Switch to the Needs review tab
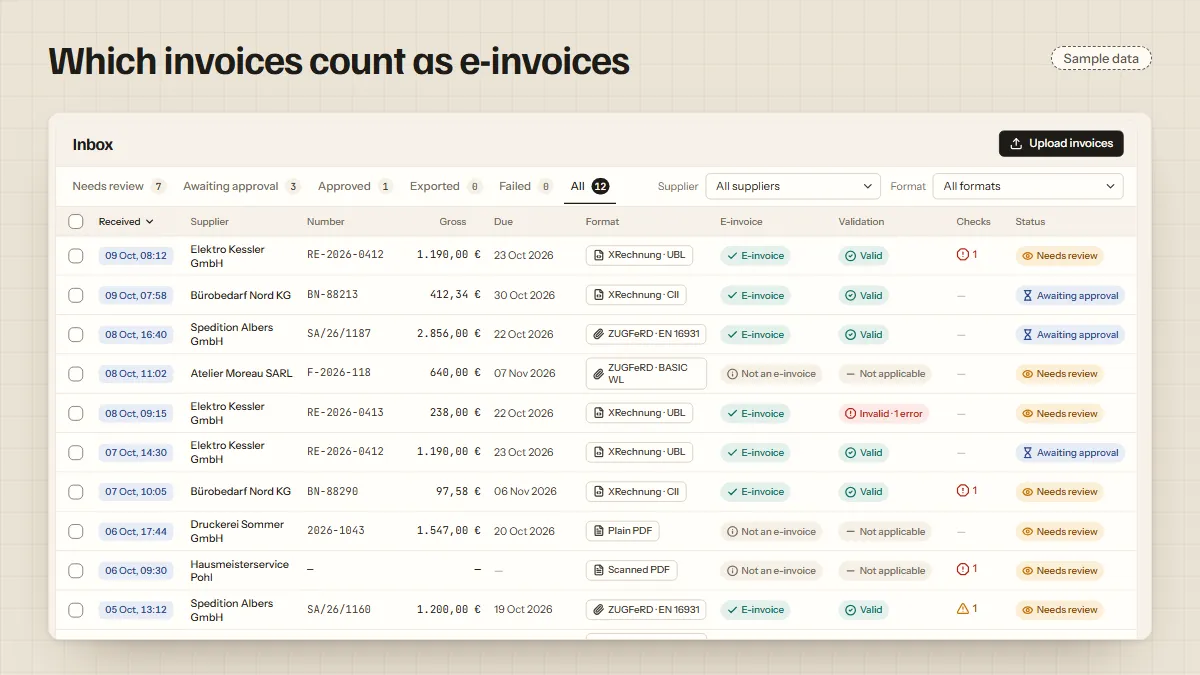1200x675 pixels. pos(119,186)
